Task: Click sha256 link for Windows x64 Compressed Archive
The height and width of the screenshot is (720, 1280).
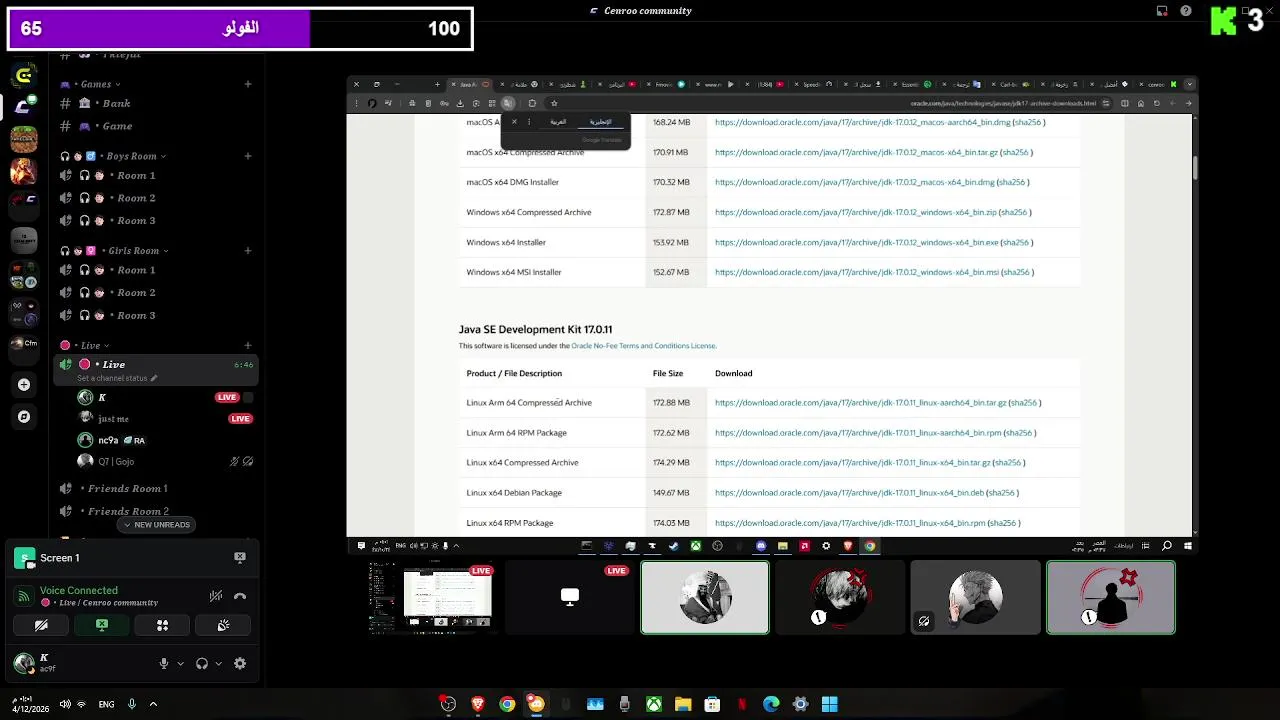Action: 1014,212
